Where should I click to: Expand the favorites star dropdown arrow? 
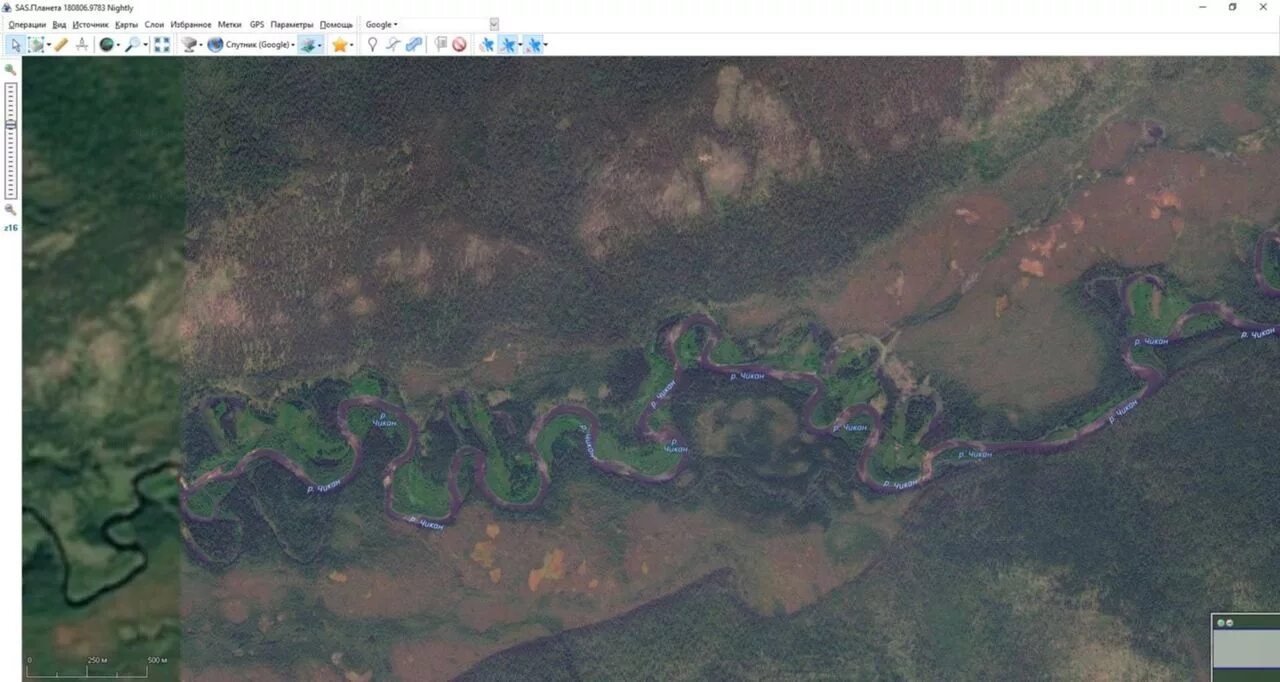click(352, 45)
